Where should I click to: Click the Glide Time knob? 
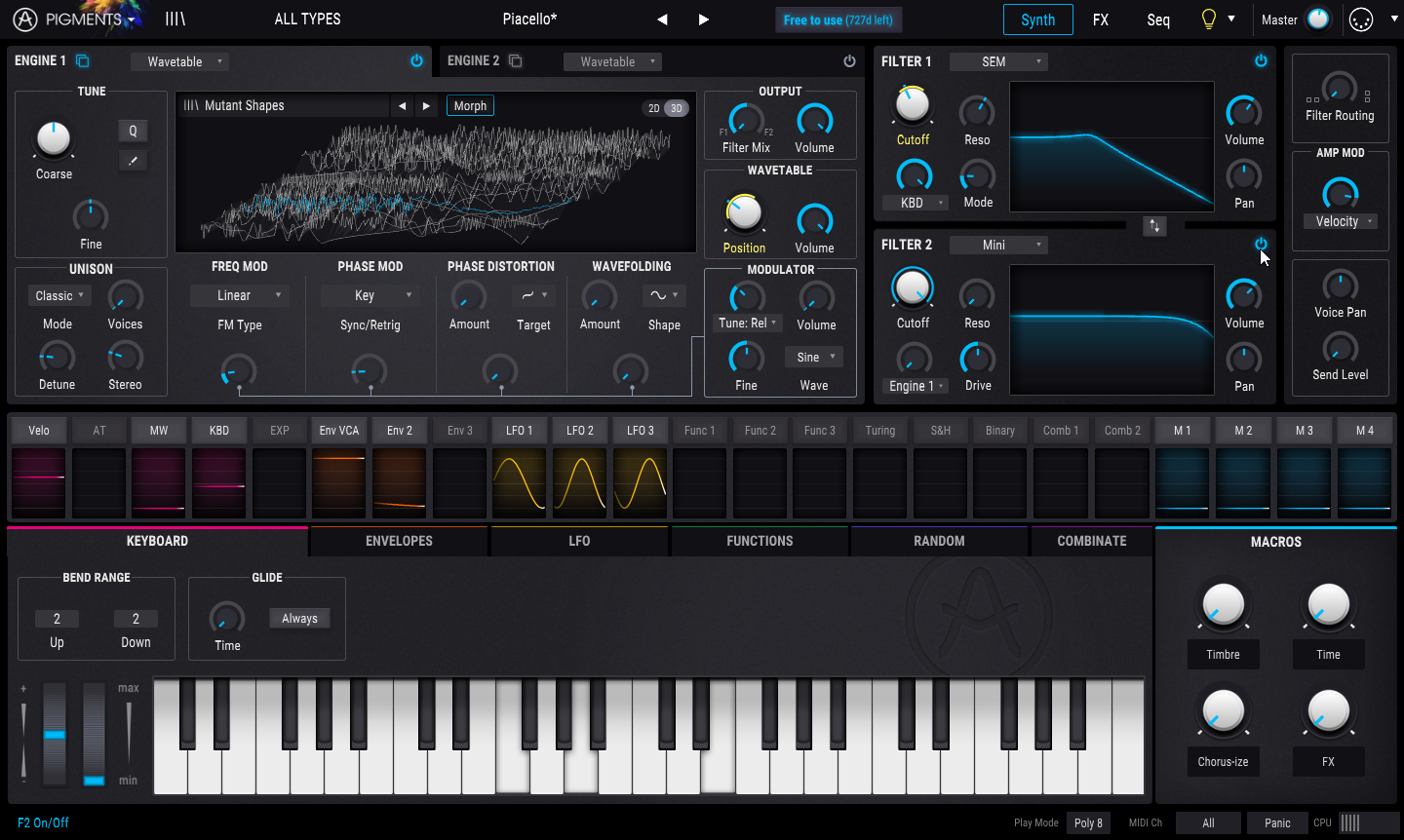point(227,618)
